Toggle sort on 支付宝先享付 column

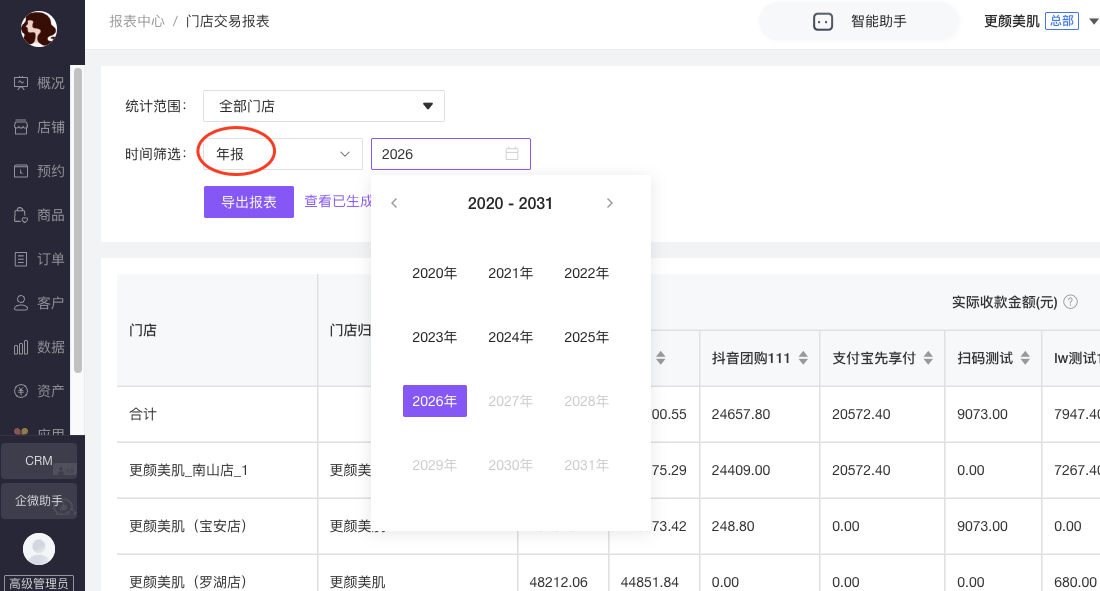click(928, 358)
